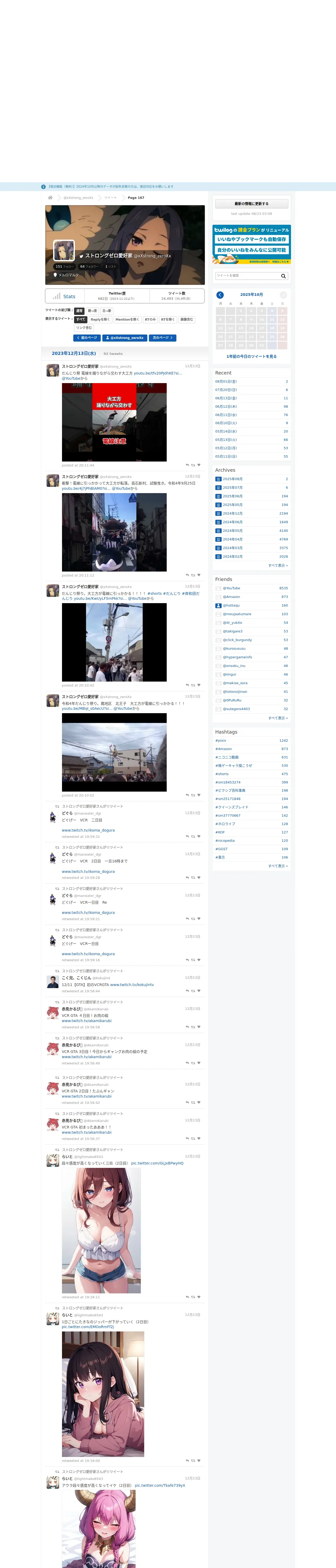This screenshot has height=1568, width=336.
Task: Open the 2024年04月 archive list icon
Action: point(218,539)
